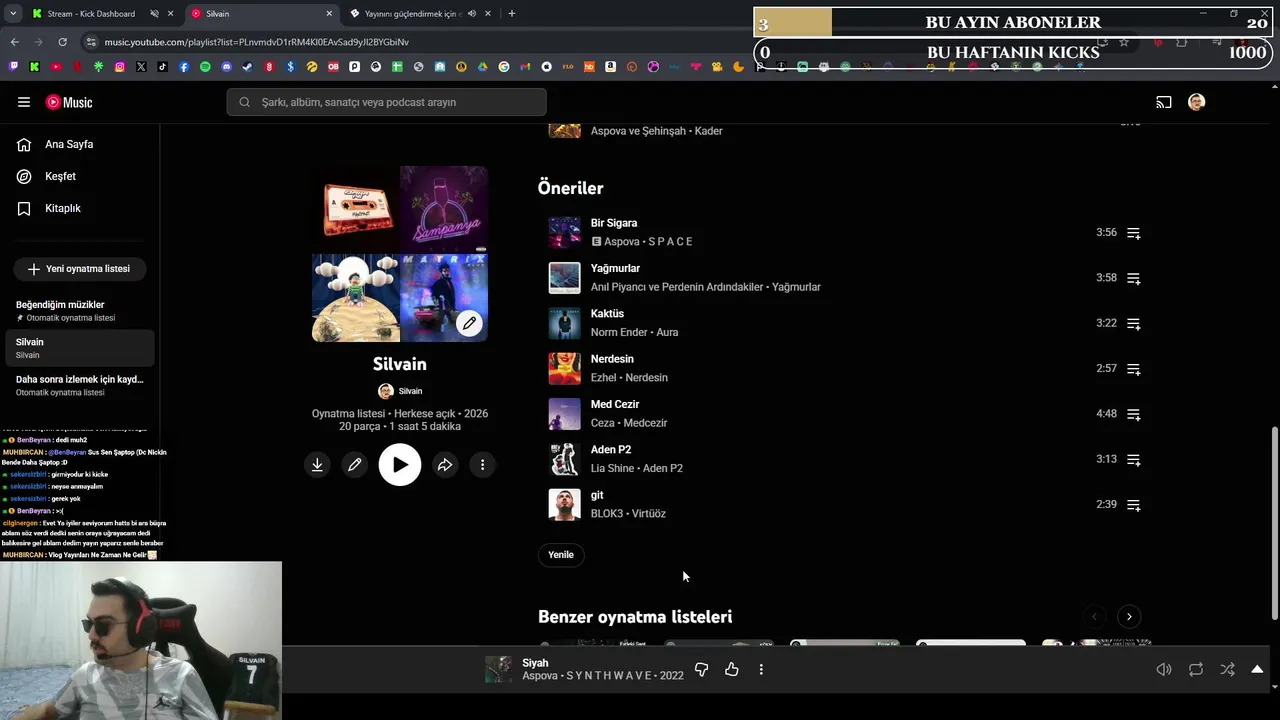The image size is (1280, 720).
Task: Play the Silvain playlist
Action: 400,465
